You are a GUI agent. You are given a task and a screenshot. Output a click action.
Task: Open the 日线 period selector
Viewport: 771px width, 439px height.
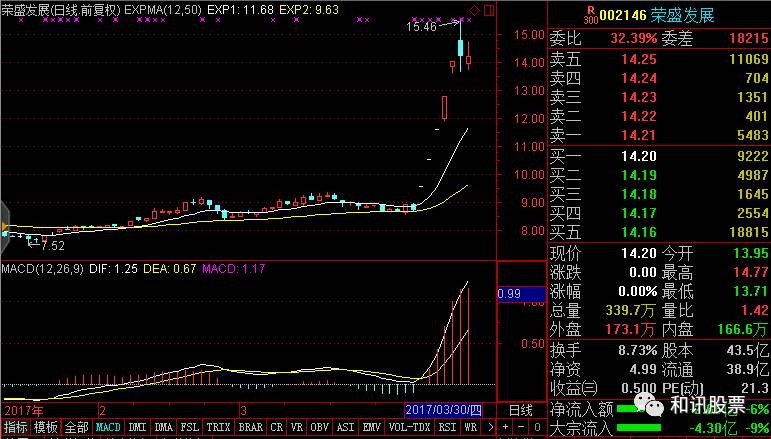click(x=521, y=410)
